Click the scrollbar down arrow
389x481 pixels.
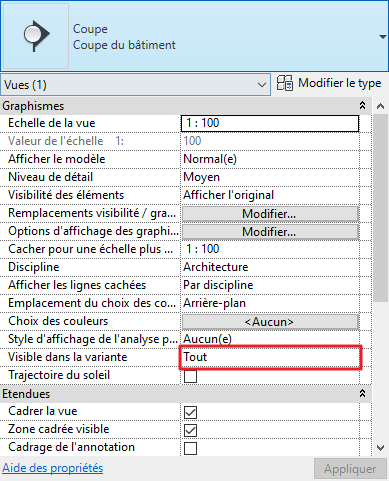(x=380, y=448)
